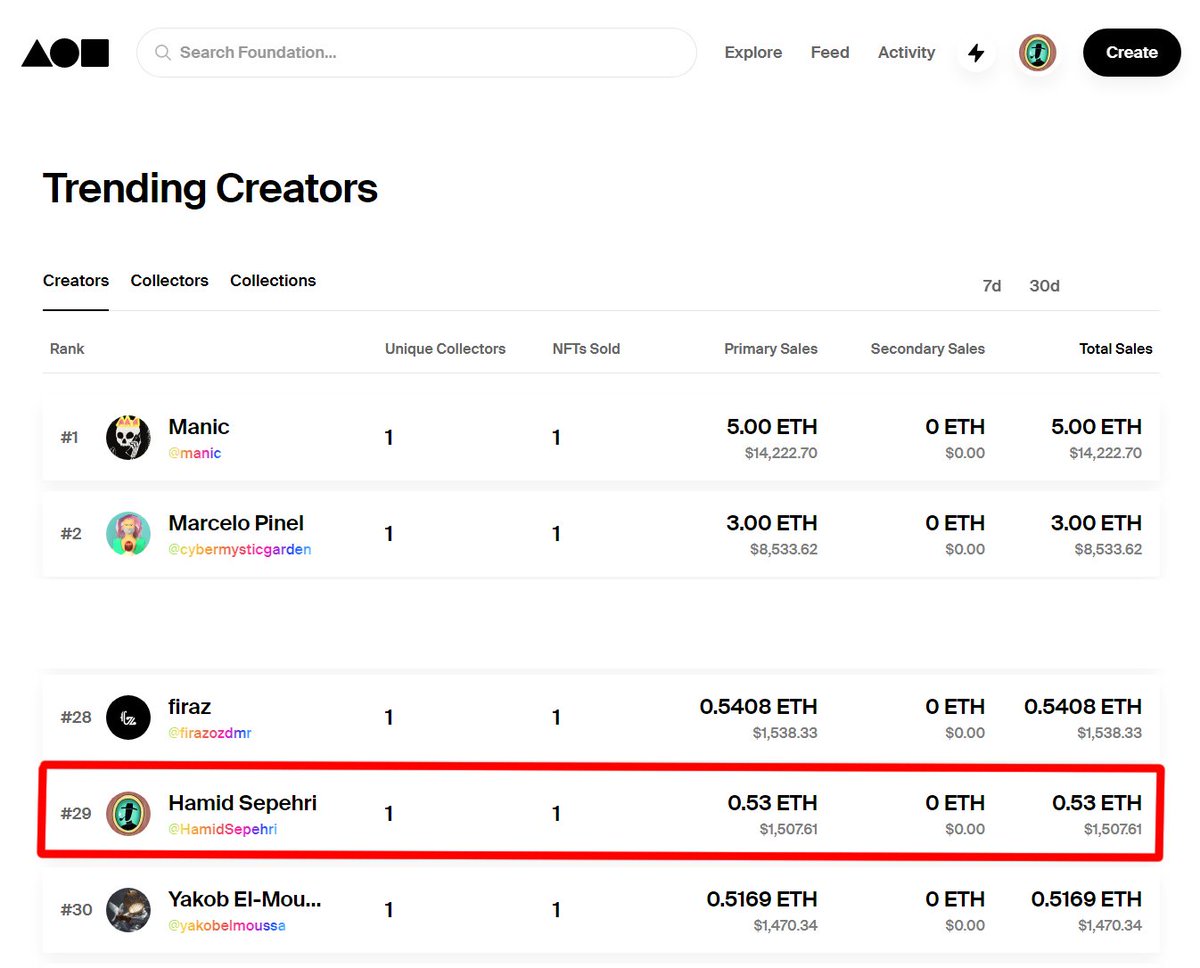Click Marcelo Pinel's $8,533.62 primary sales value

pyautogui.click(x=784, y=549)
